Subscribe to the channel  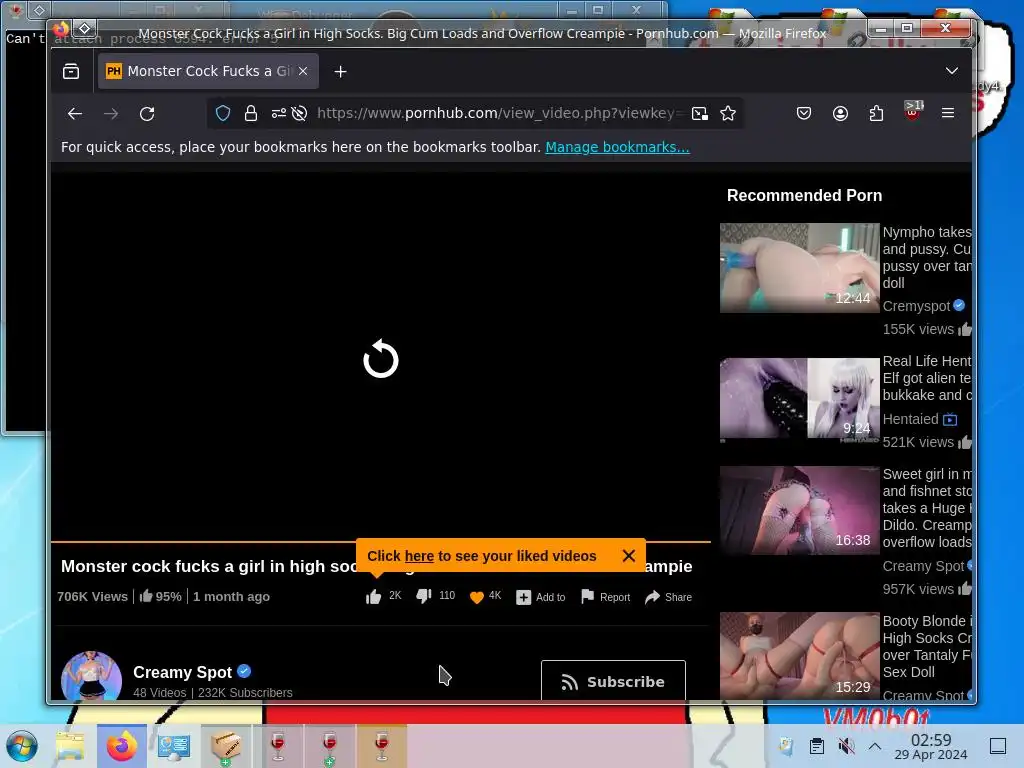[613, 680]
